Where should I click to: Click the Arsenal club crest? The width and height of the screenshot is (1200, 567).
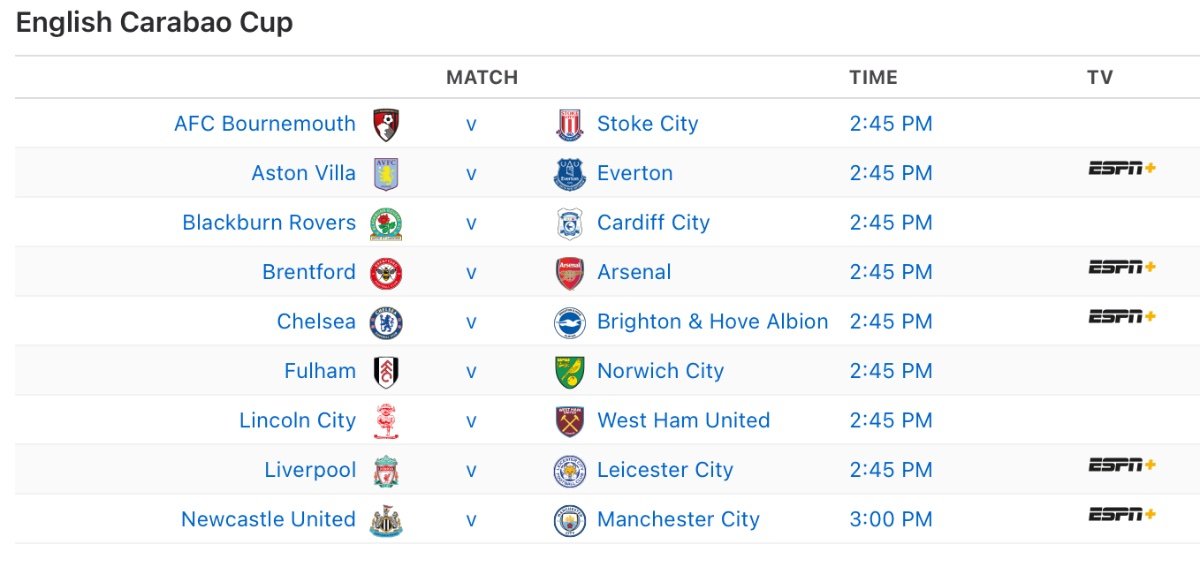point(569,273)
